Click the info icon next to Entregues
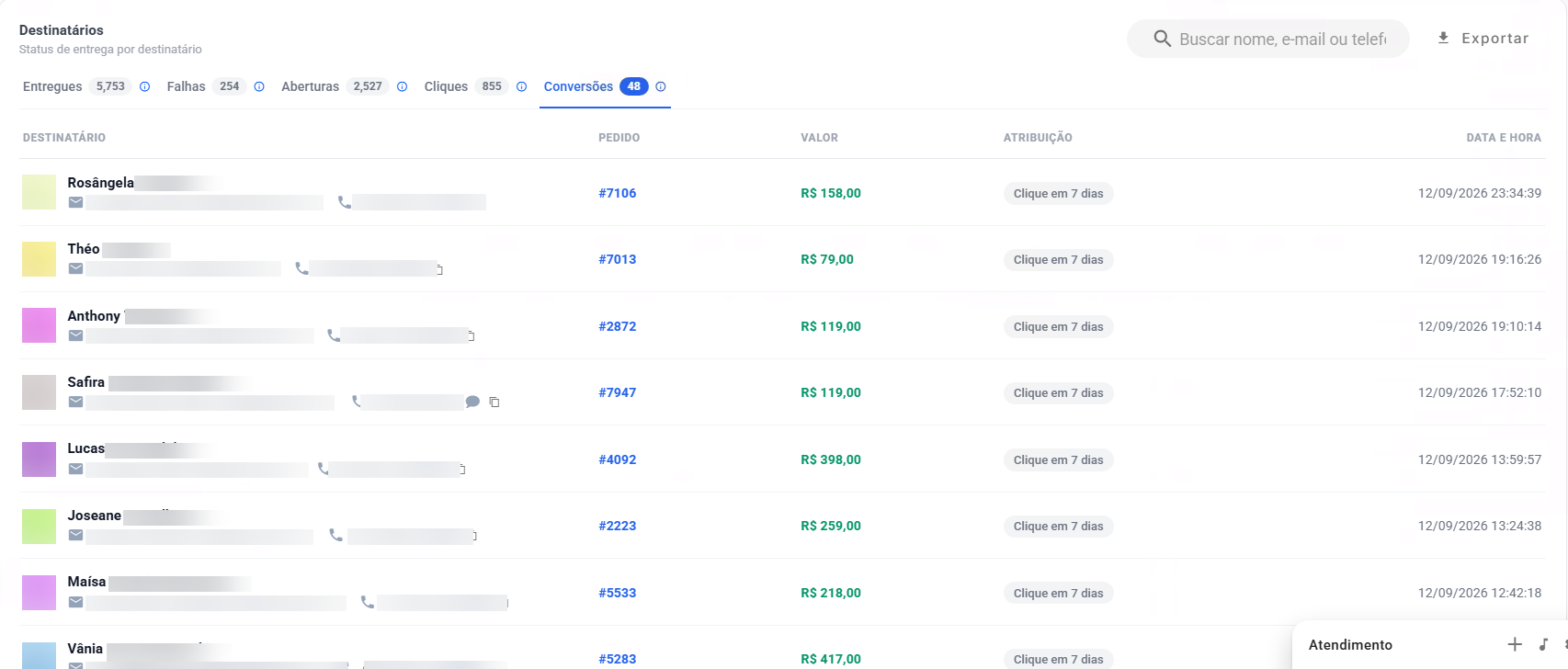The image size is (1568, 669). 144,86
